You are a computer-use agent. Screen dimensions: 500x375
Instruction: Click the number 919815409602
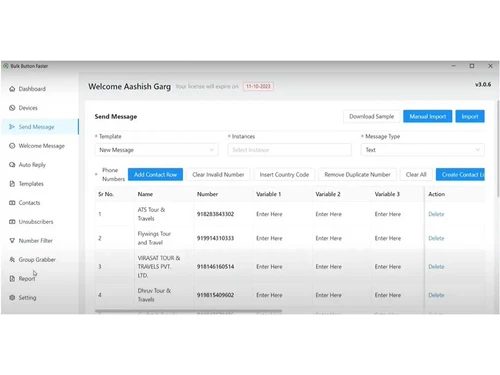tap(215, 295)
